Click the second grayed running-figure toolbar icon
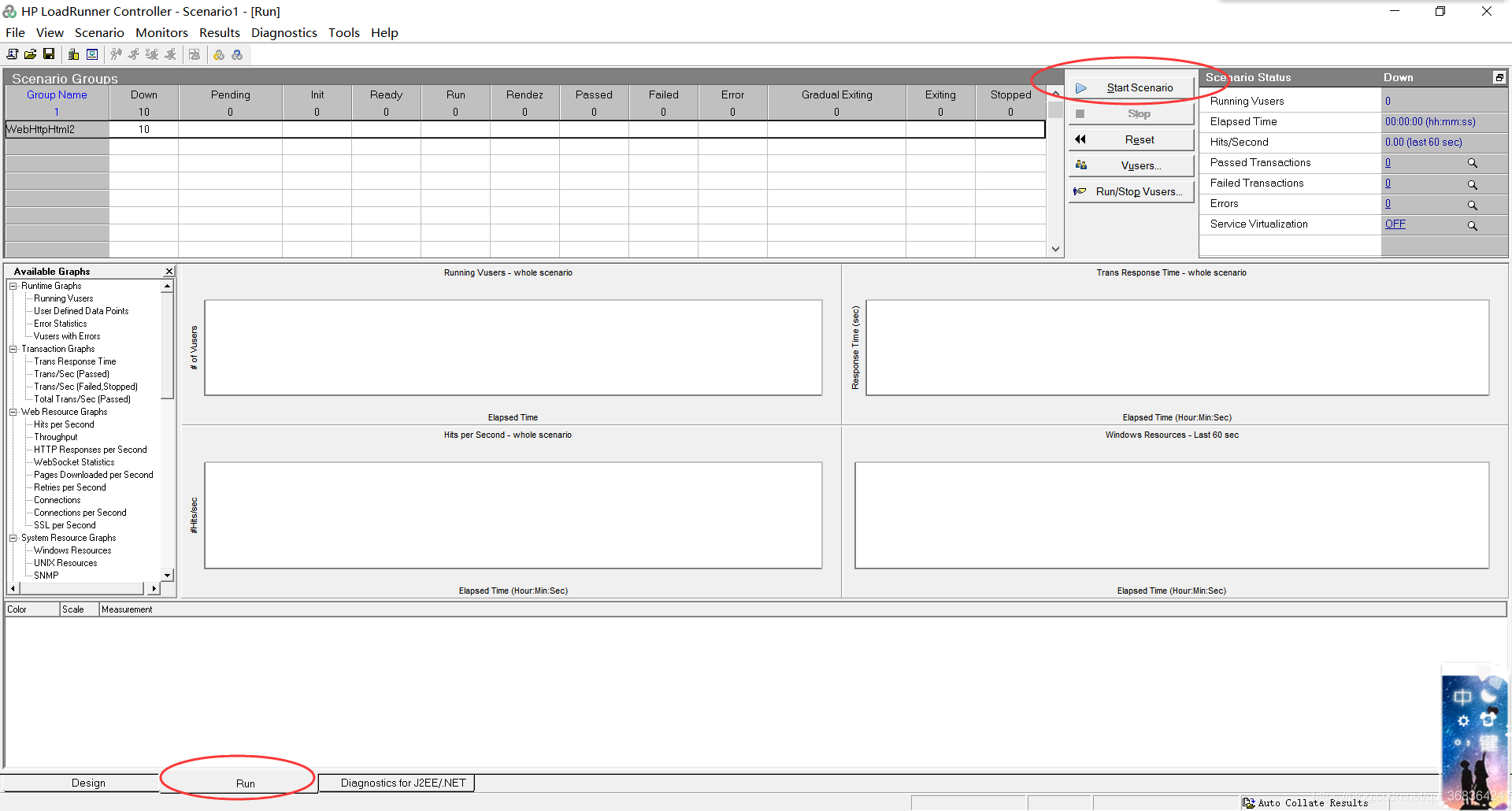 click(x=134, y=54)
